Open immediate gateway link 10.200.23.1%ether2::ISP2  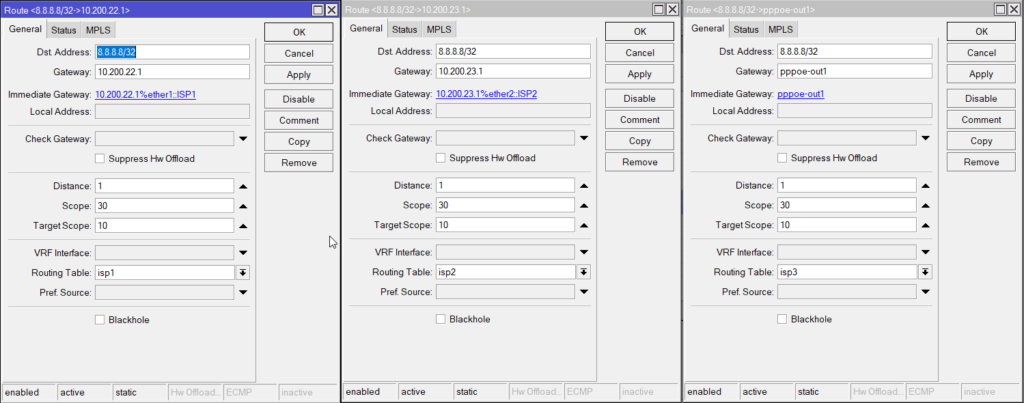point(487,94)
